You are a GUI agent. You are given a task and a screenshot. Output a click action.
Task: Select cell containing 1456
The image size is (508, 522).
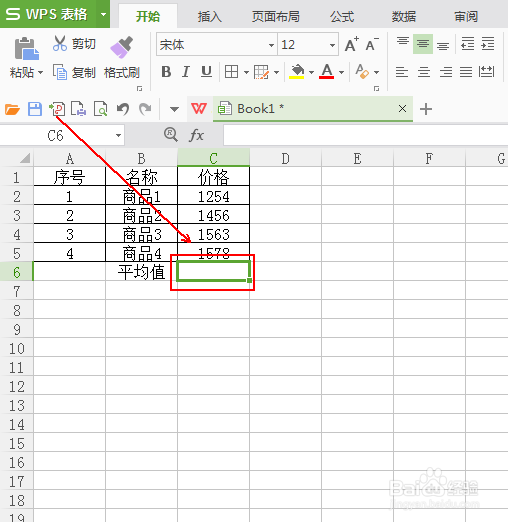[213, 215]
